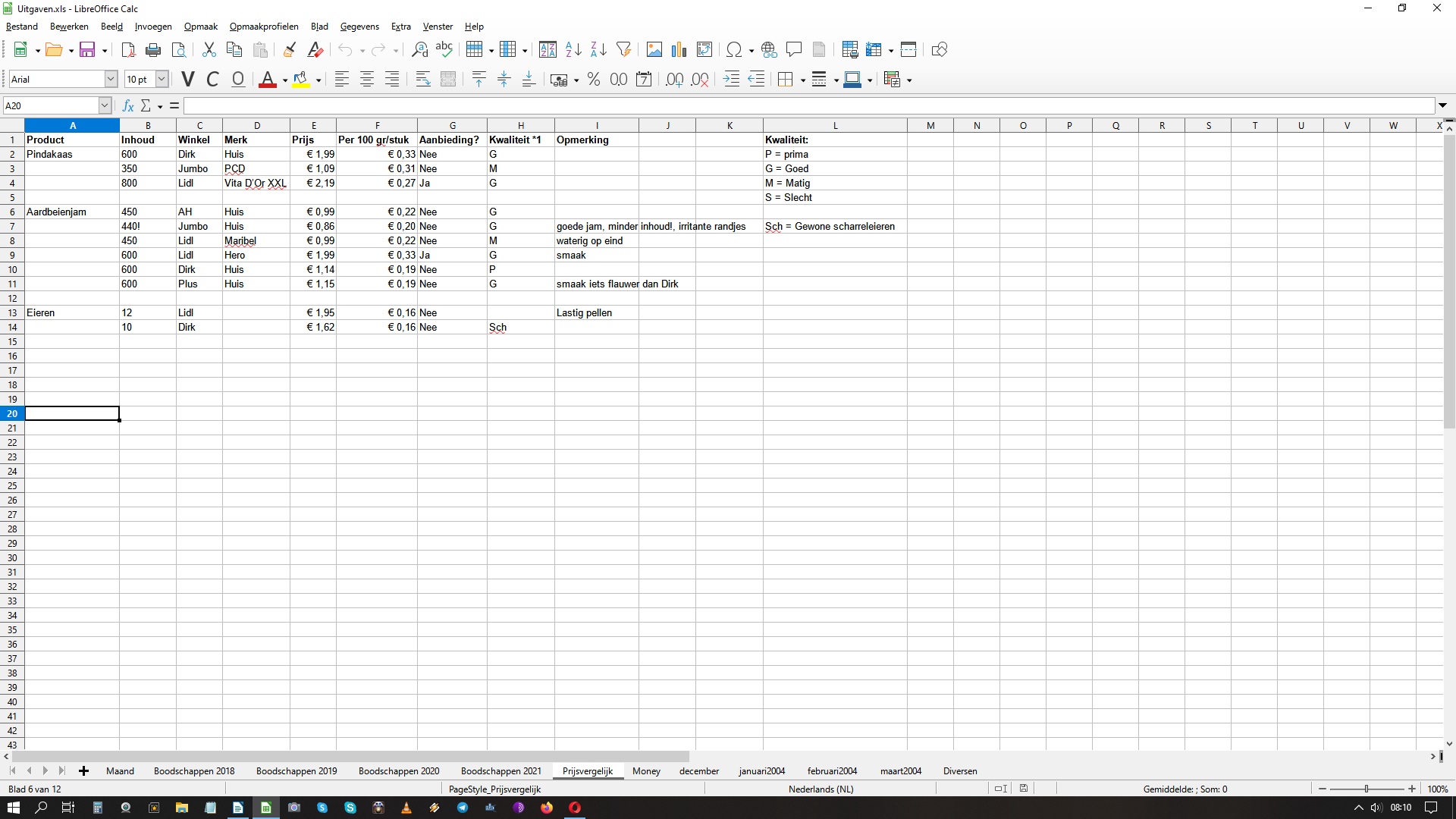
Task: Expand the Name Box dropdown arrow
Action: (x=105, y=106)
